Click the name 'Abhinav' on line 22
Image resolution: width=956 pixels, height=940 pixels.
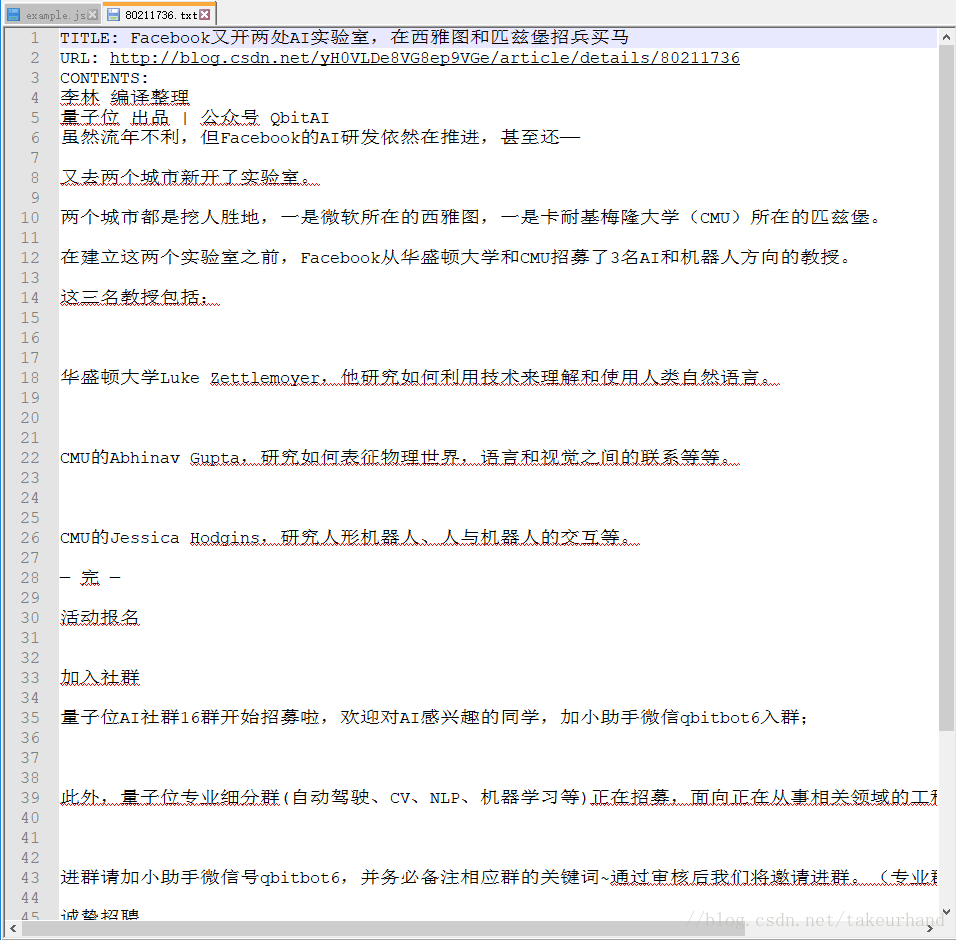(145, 458)
